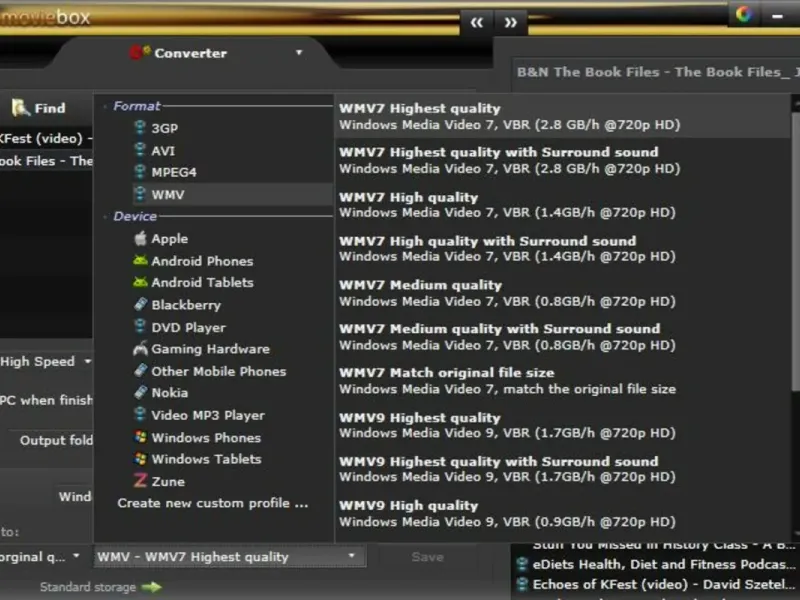Click the AVI format icon
This screenshot has width=800, height=600.
[140, 149]
